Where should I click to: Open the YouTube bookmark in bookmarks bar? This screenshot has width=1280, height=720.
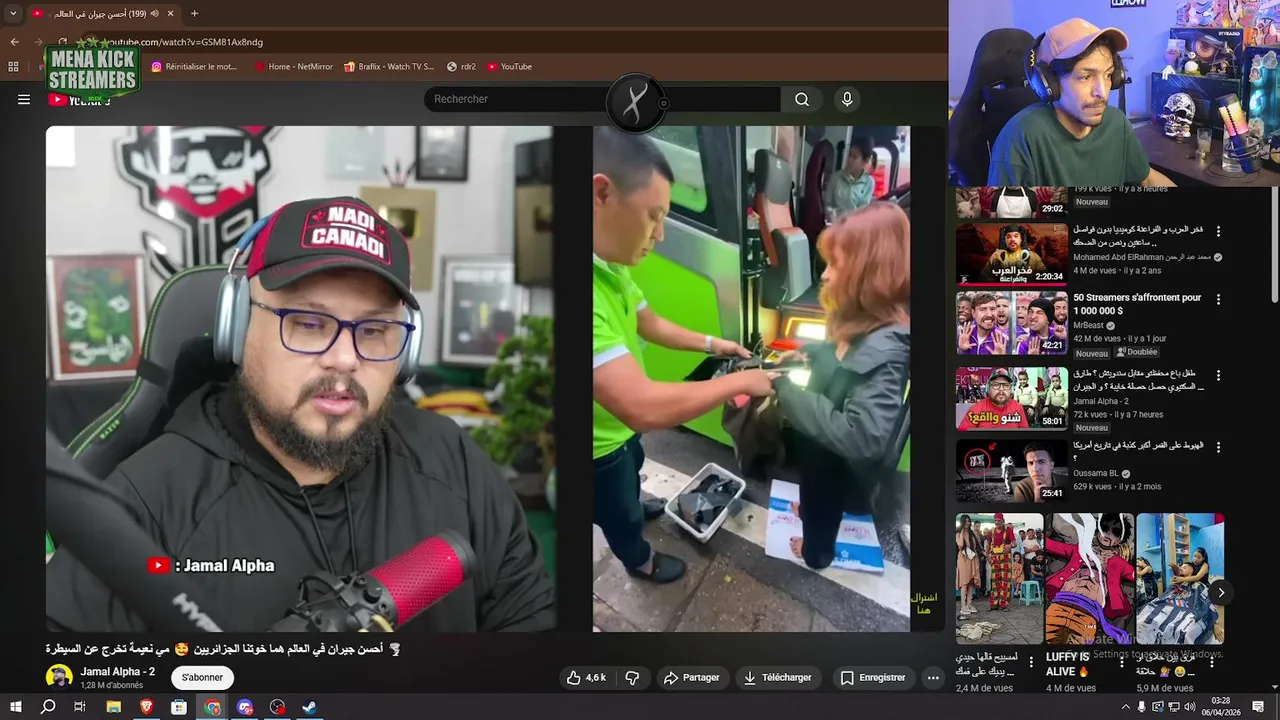pos(510,67)
